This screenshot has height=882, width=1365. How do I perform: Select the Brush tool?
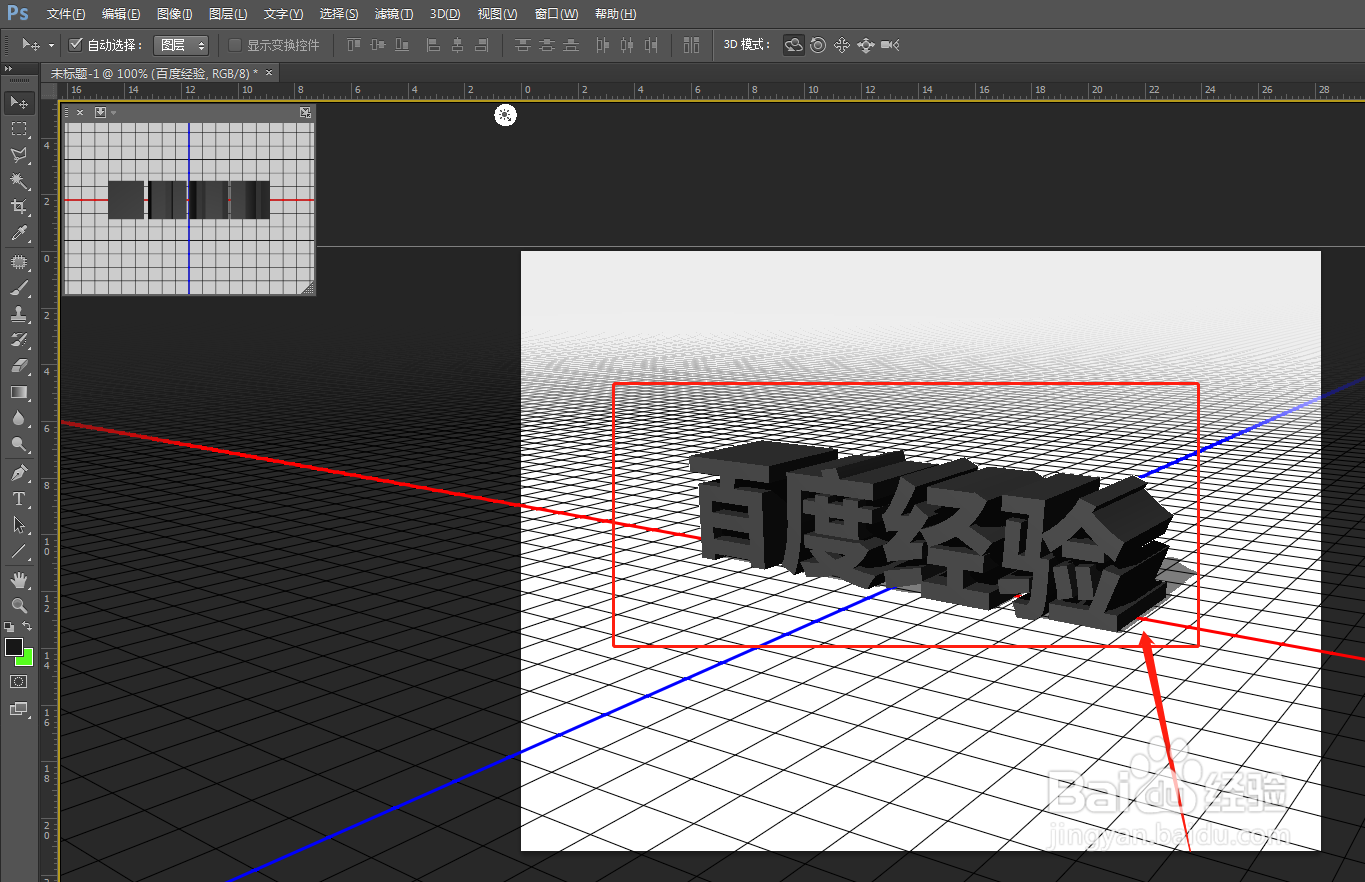(19, 289)
